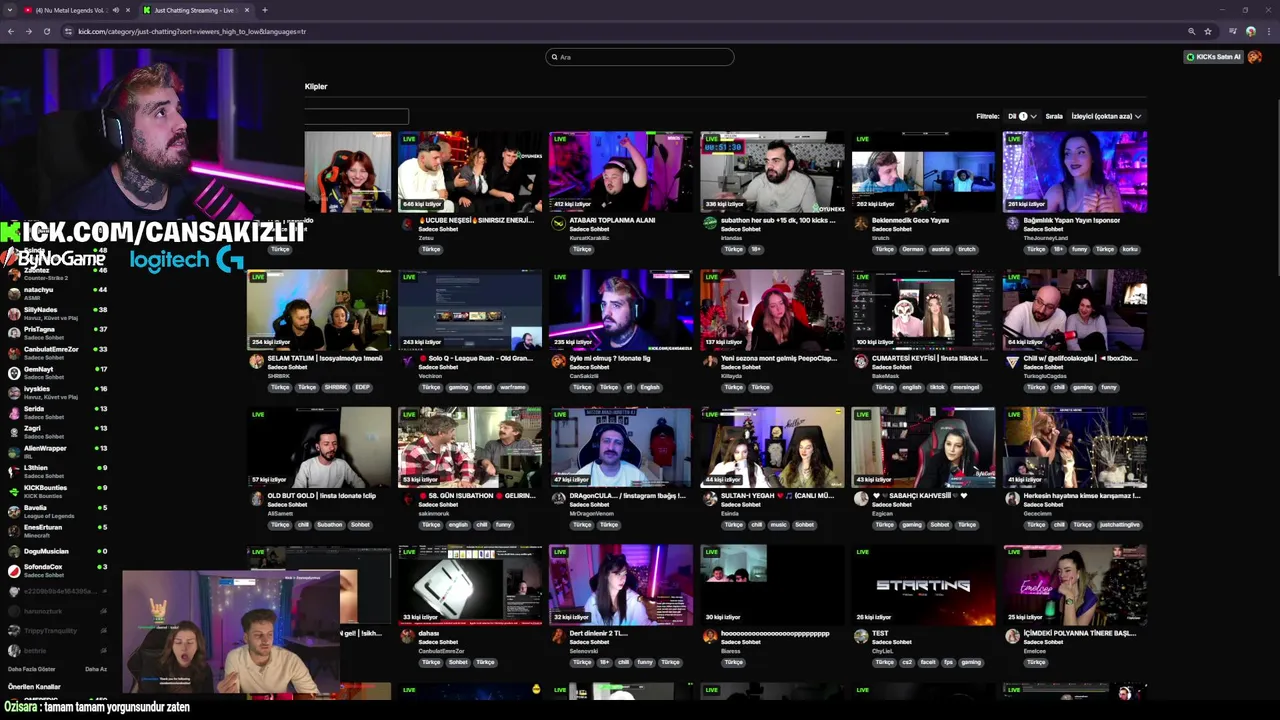
Task: Click the Zetsu channel avatar
Action: (407, 224)
